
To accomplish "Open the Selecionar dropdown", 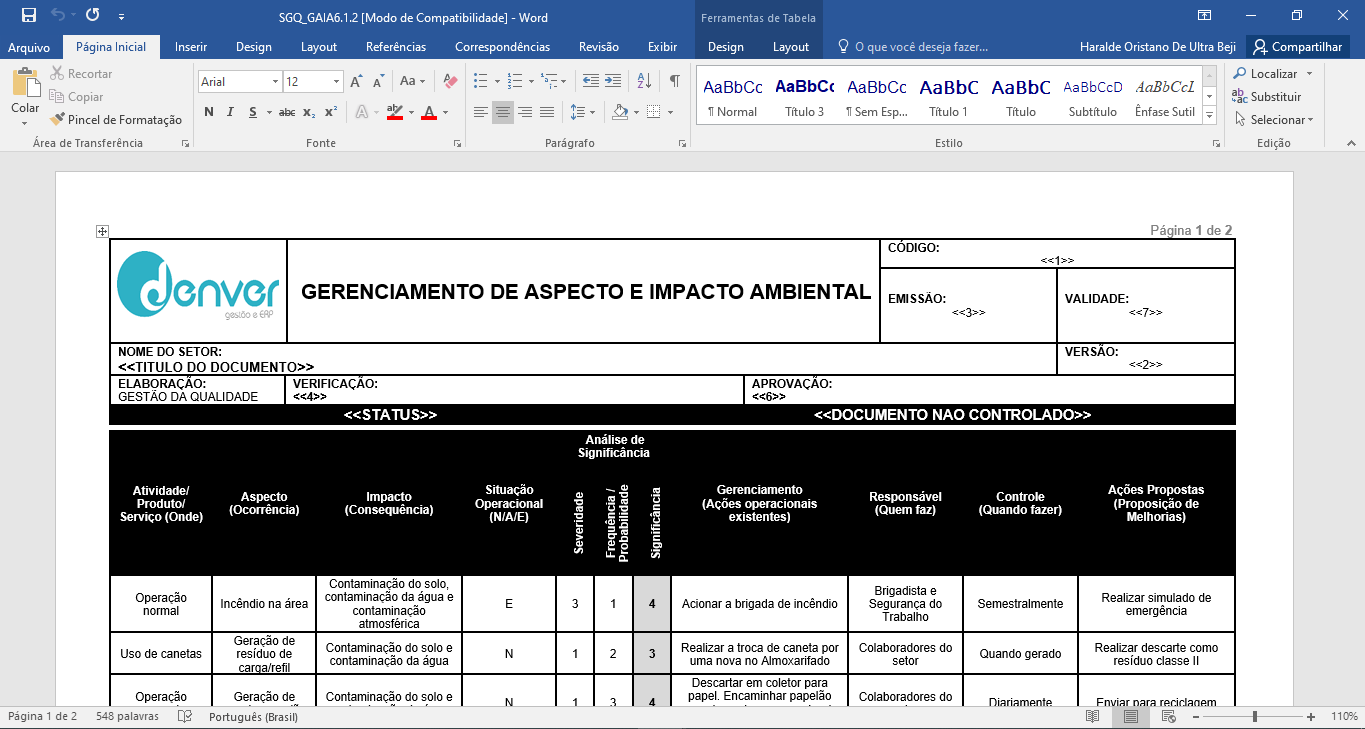I will (1272, 120).
